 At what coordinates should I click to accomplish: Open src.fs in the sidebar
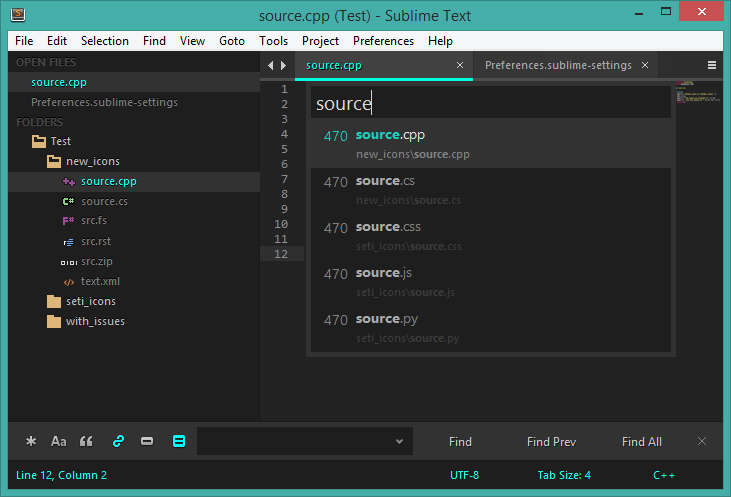(x=94, y=220)
